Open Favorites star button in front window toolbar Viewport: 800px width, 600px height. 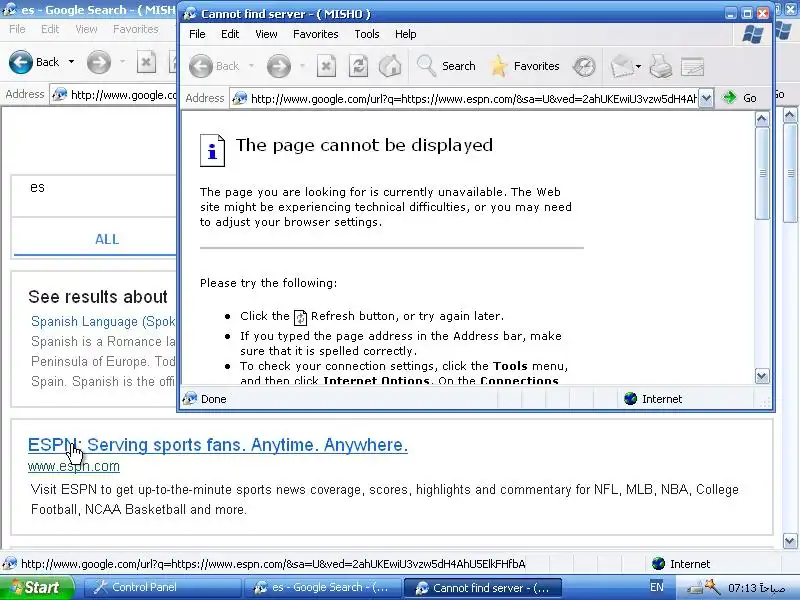pos(524,66)
